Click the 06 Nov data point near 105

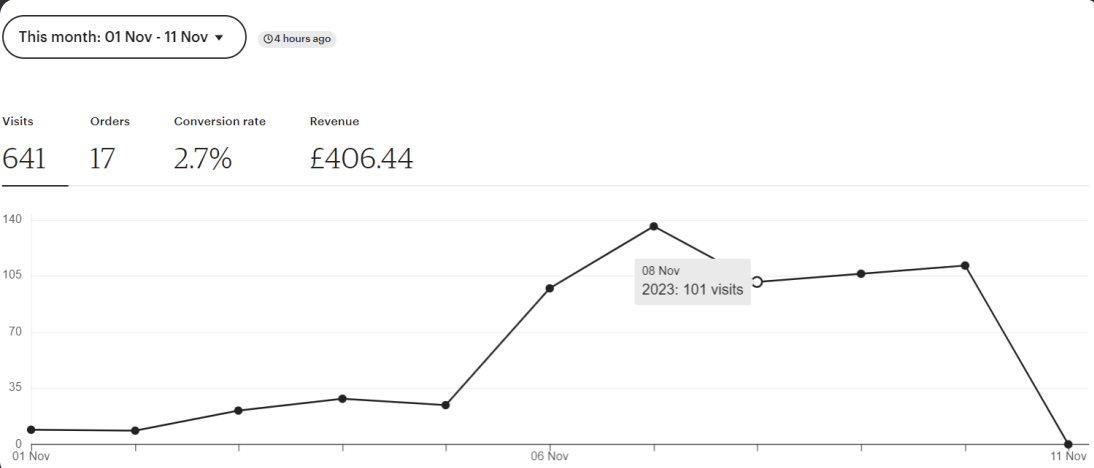click(550, 288)
